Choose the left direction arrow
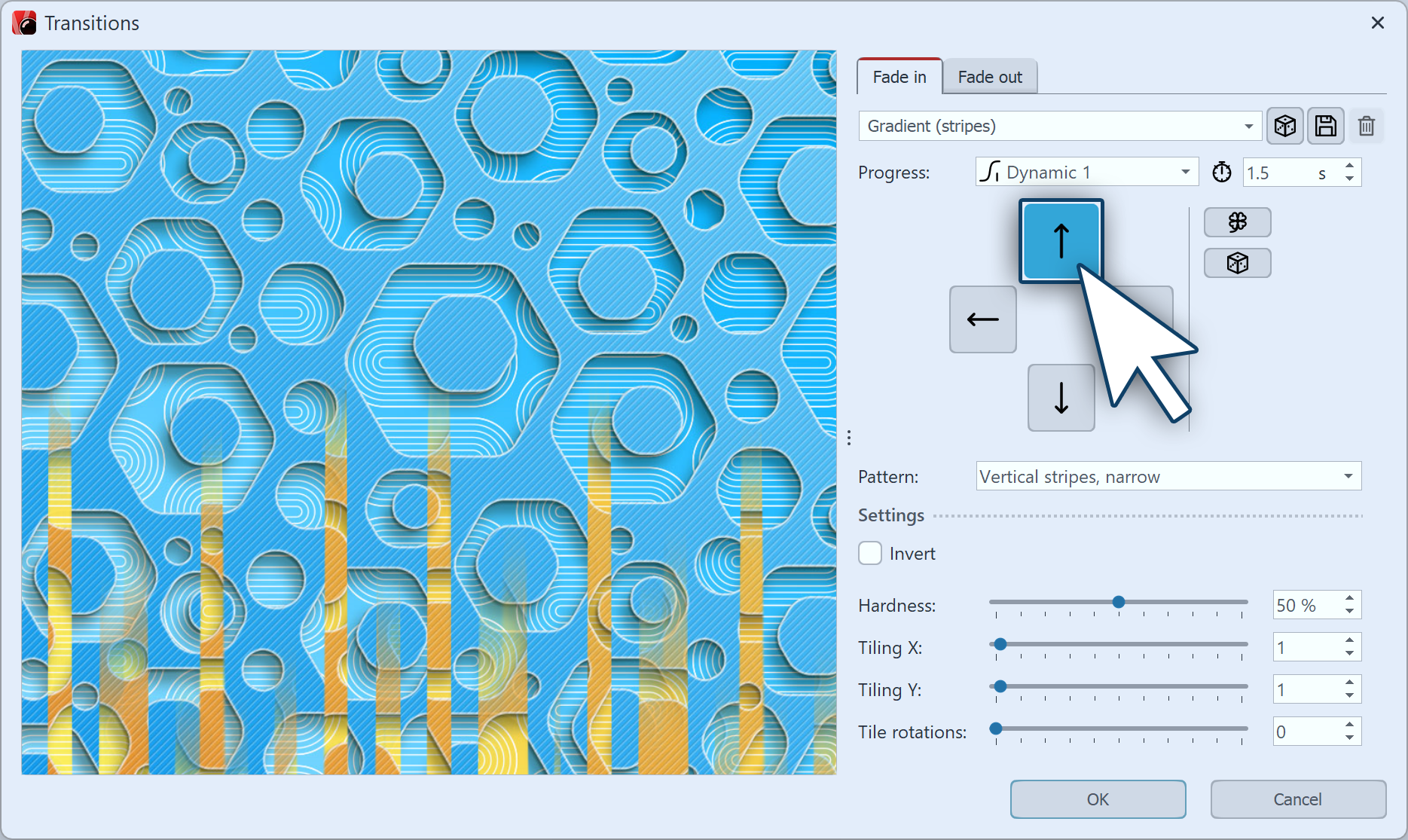 pyautogui.click(x=982, y=319)
